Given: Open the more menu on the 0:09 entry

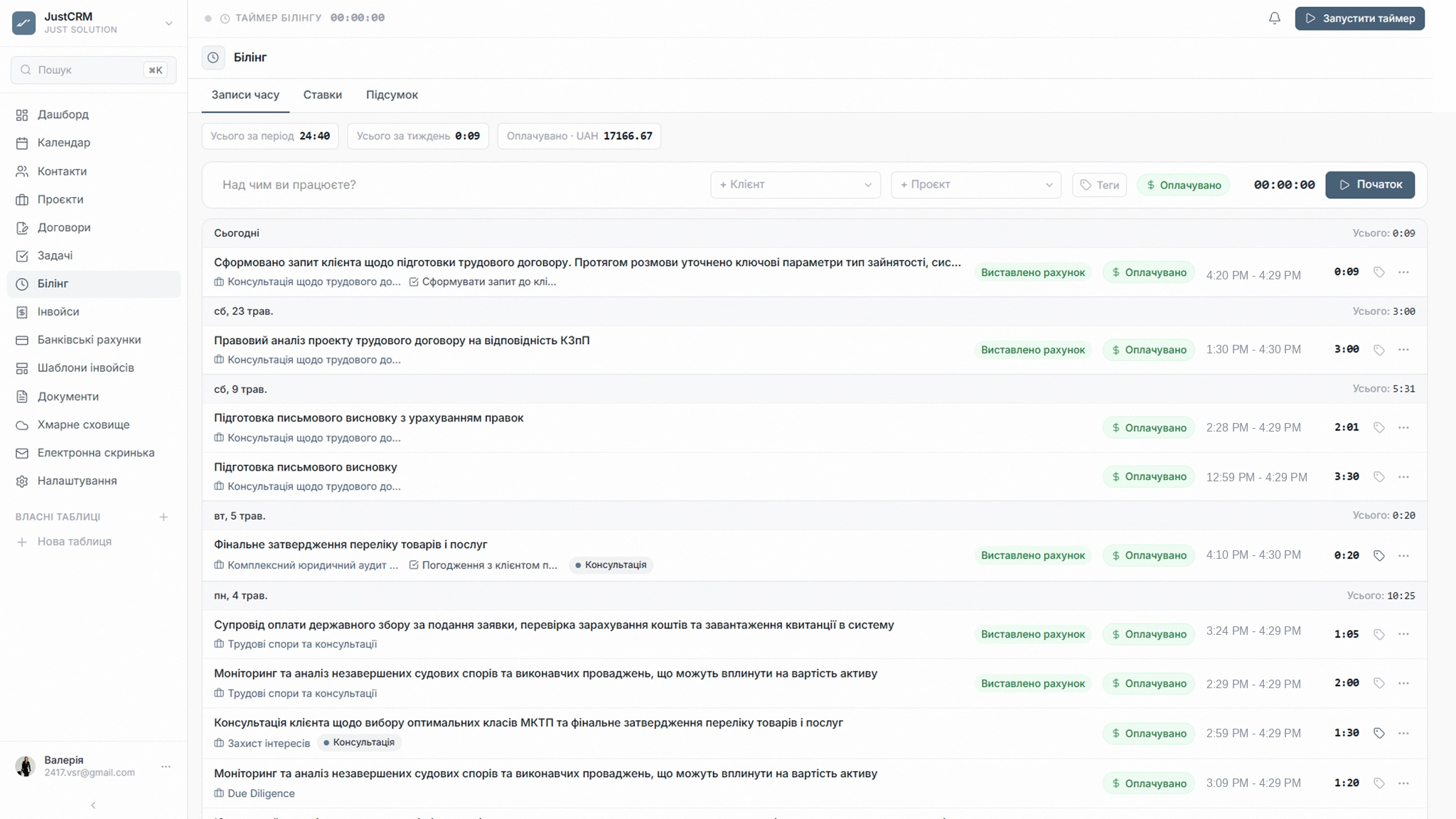Looking at the screenshot, I should (x=1403, y=272).
